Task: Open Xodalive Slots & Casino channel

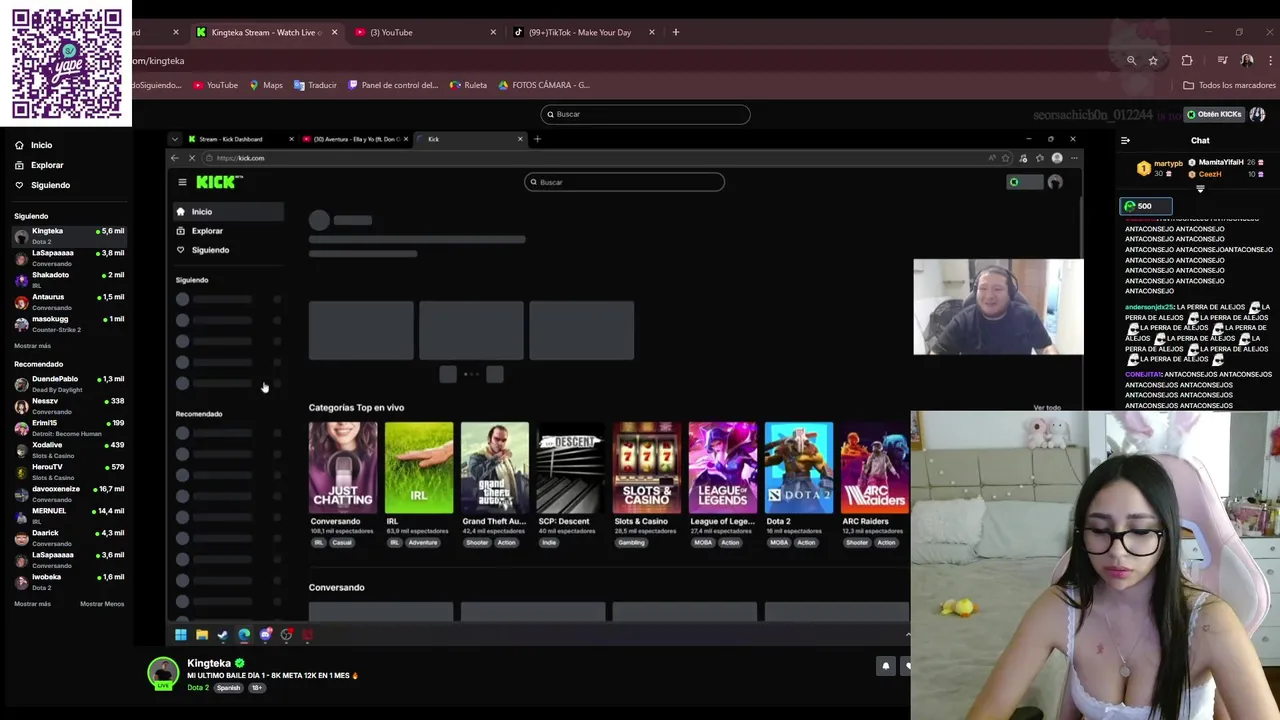Action: point(68,450)
